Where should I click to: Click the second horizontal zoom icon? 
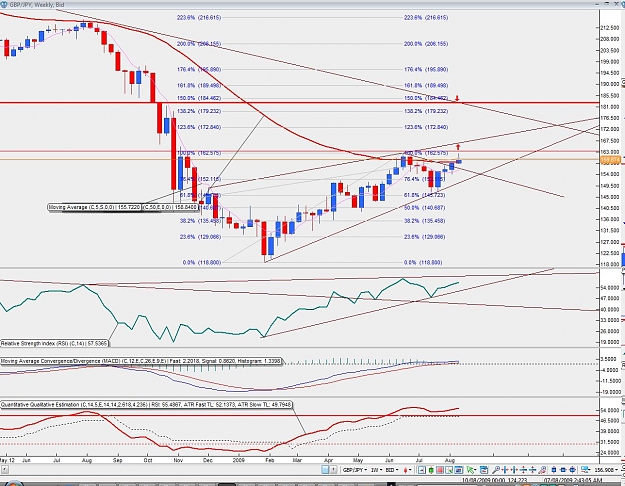[514, 470]
